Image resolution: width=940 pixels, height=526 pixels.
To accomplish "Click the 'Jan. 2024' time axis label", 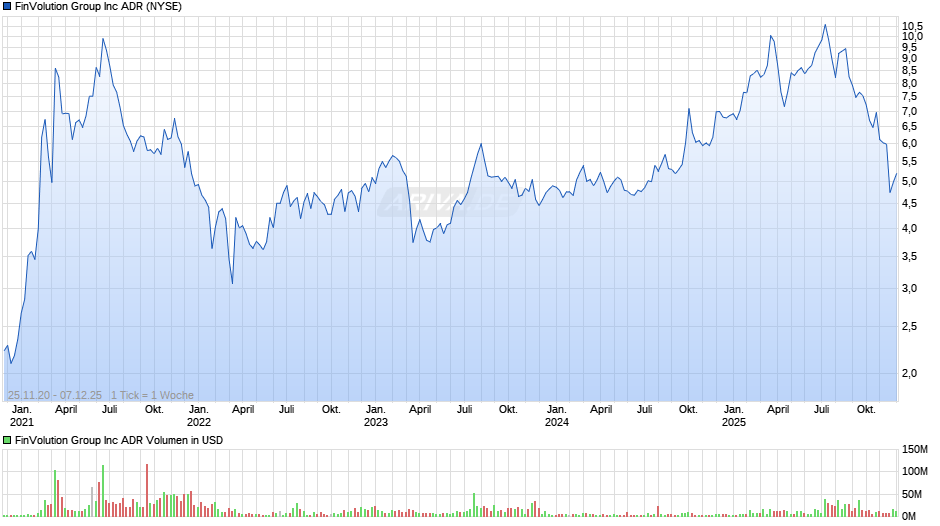I will pos(556,416).
